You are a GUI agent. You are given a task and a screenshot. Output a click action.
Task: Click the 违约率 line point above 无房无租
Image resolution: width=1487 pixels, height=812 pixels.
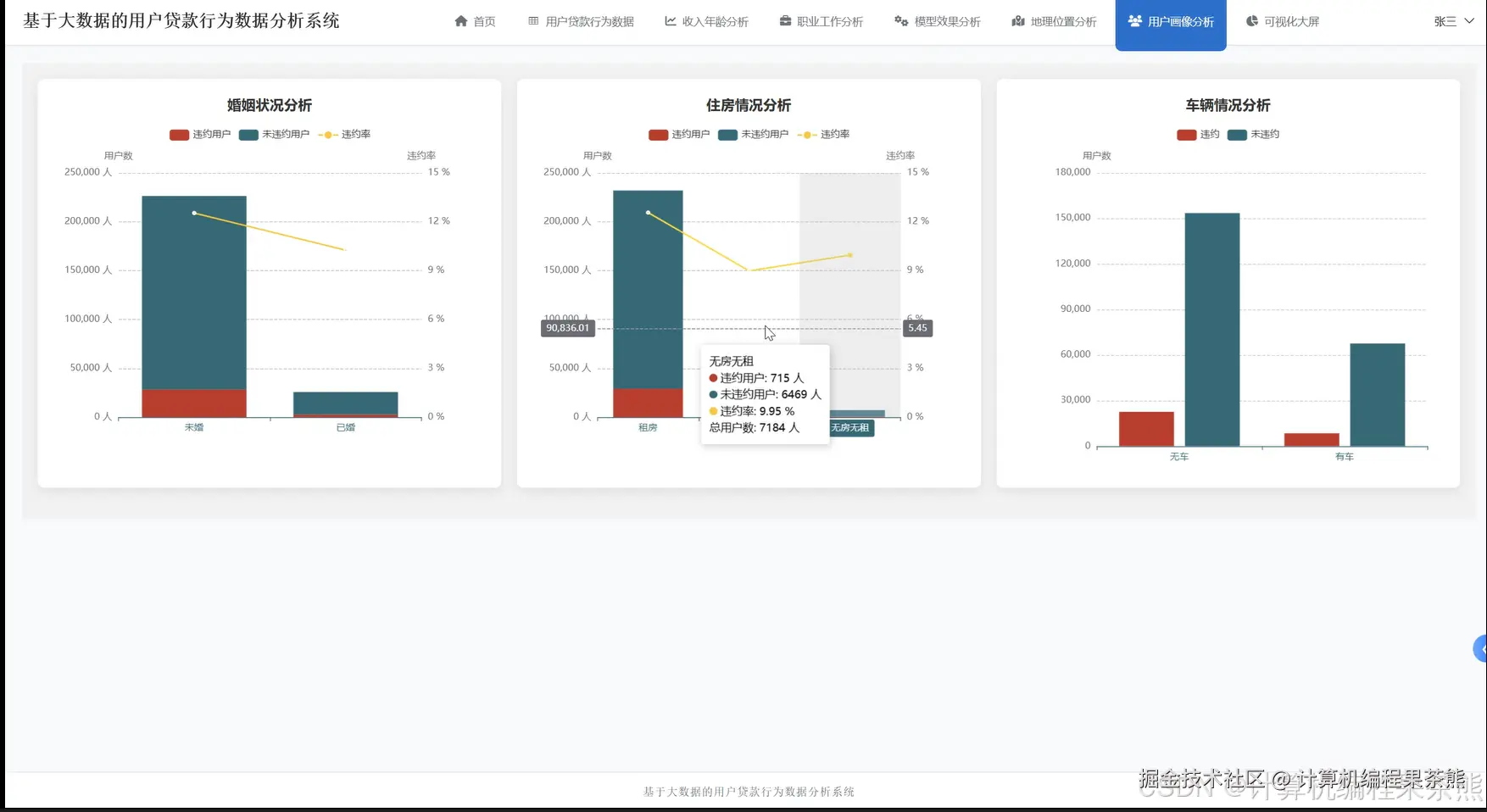coord(849,254)
